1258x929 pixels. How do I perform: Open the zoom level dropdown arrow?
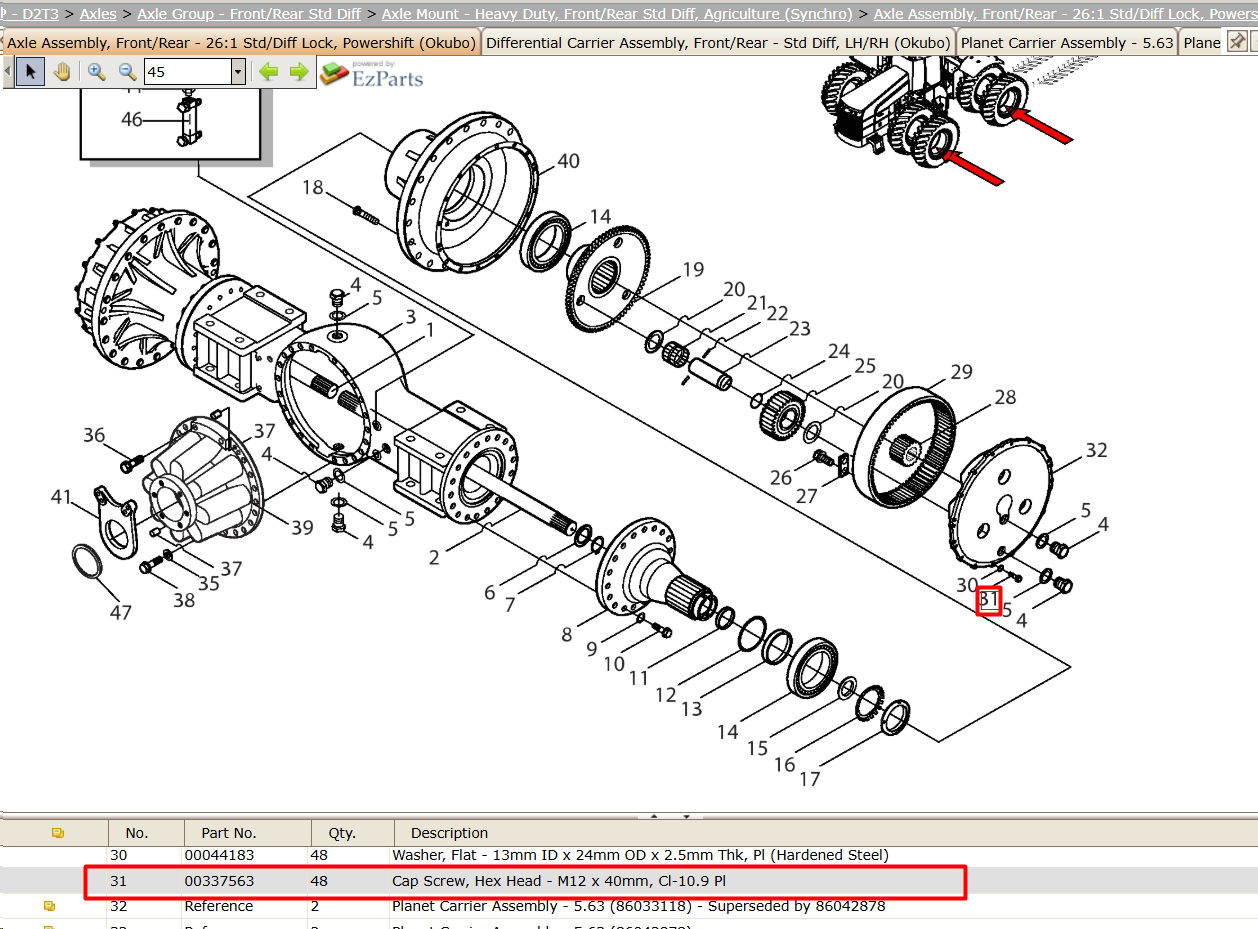[x=238, y=72]
